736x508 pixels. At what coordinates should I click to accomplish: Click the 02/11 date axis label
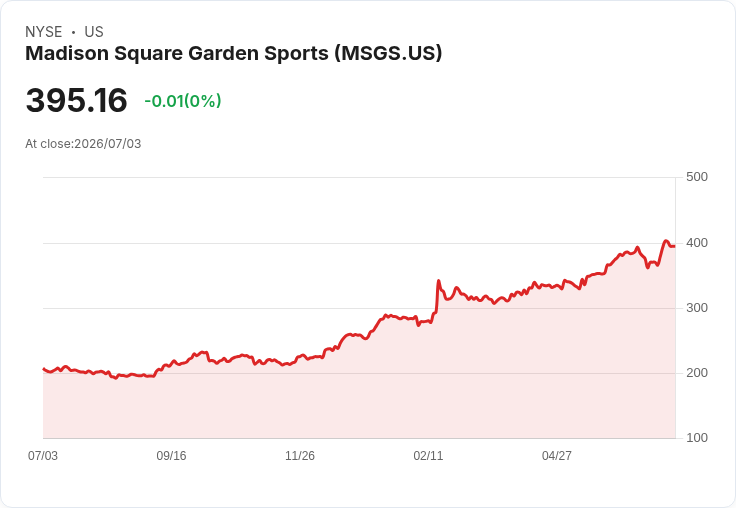(x=428, y=455)
